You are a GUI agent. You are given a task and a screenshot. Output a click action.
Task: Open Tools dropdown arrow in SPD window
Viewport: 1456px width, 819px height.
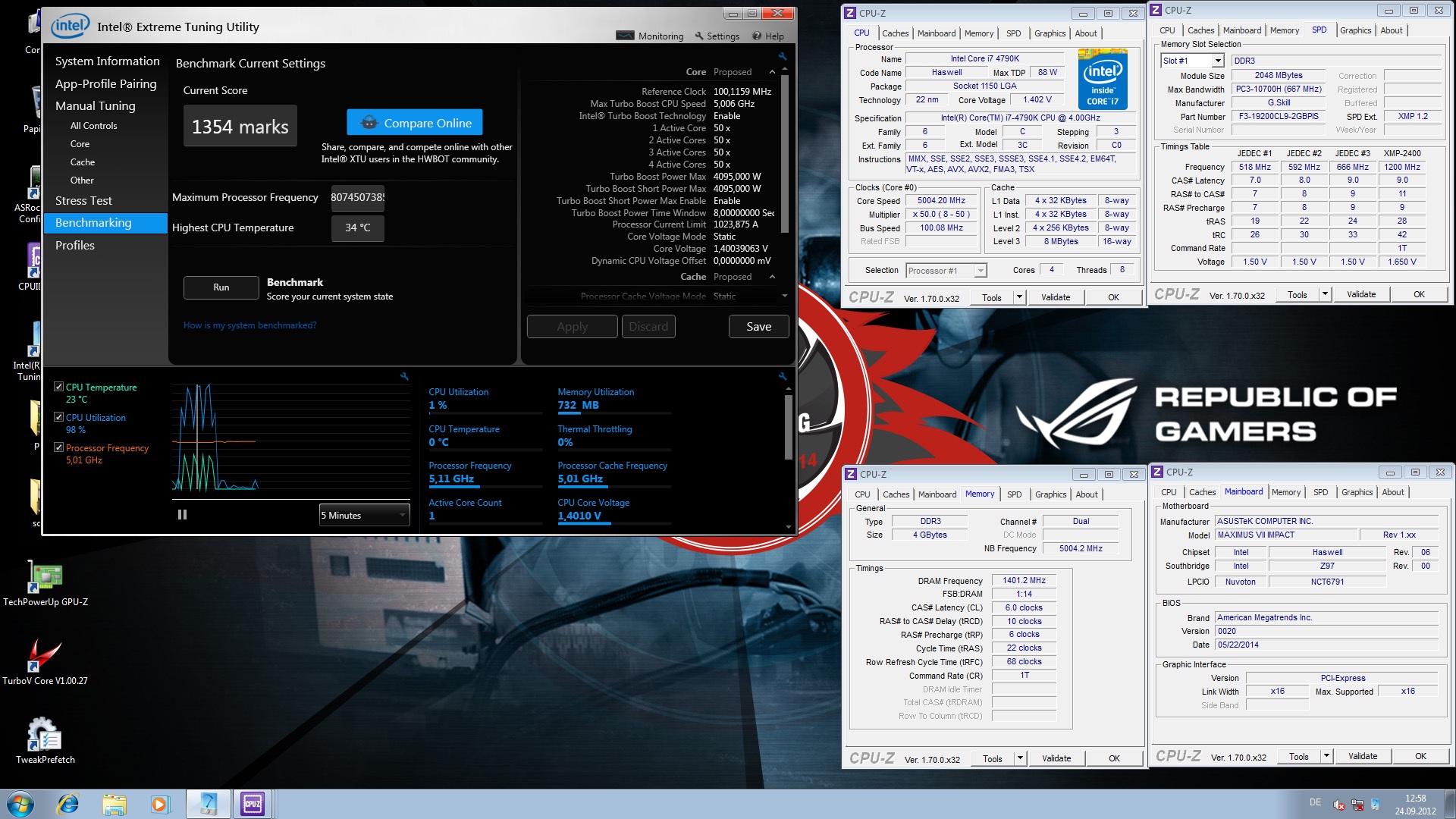[1325, 294]
